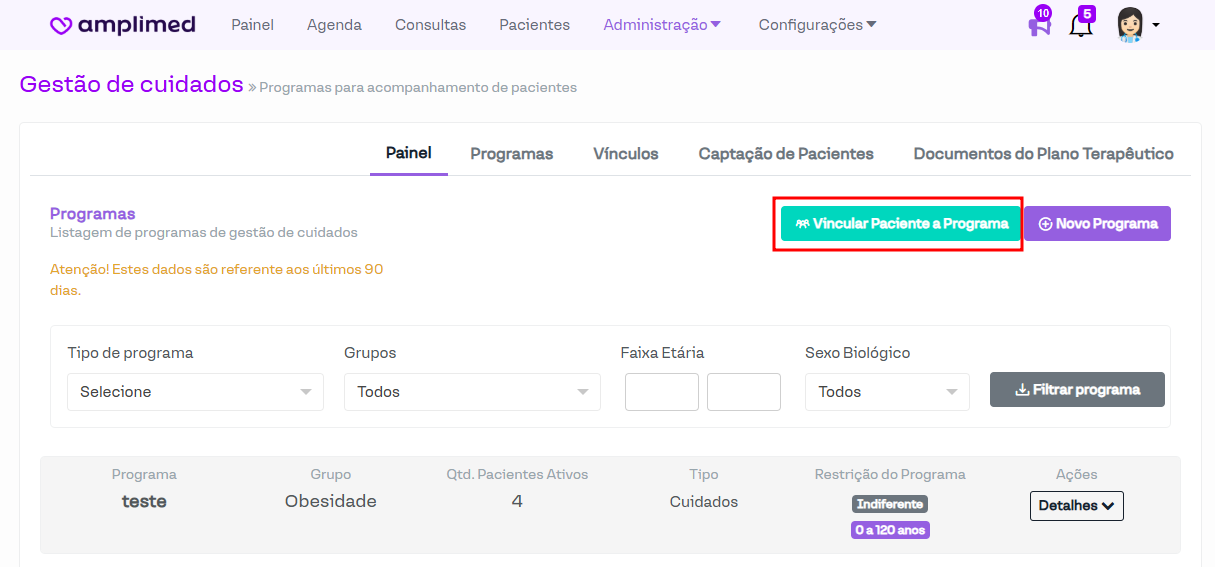Viewport: 1215px width, 567px height.
Task: Expand the Grupos dropdown
Action: coord(472,392)
